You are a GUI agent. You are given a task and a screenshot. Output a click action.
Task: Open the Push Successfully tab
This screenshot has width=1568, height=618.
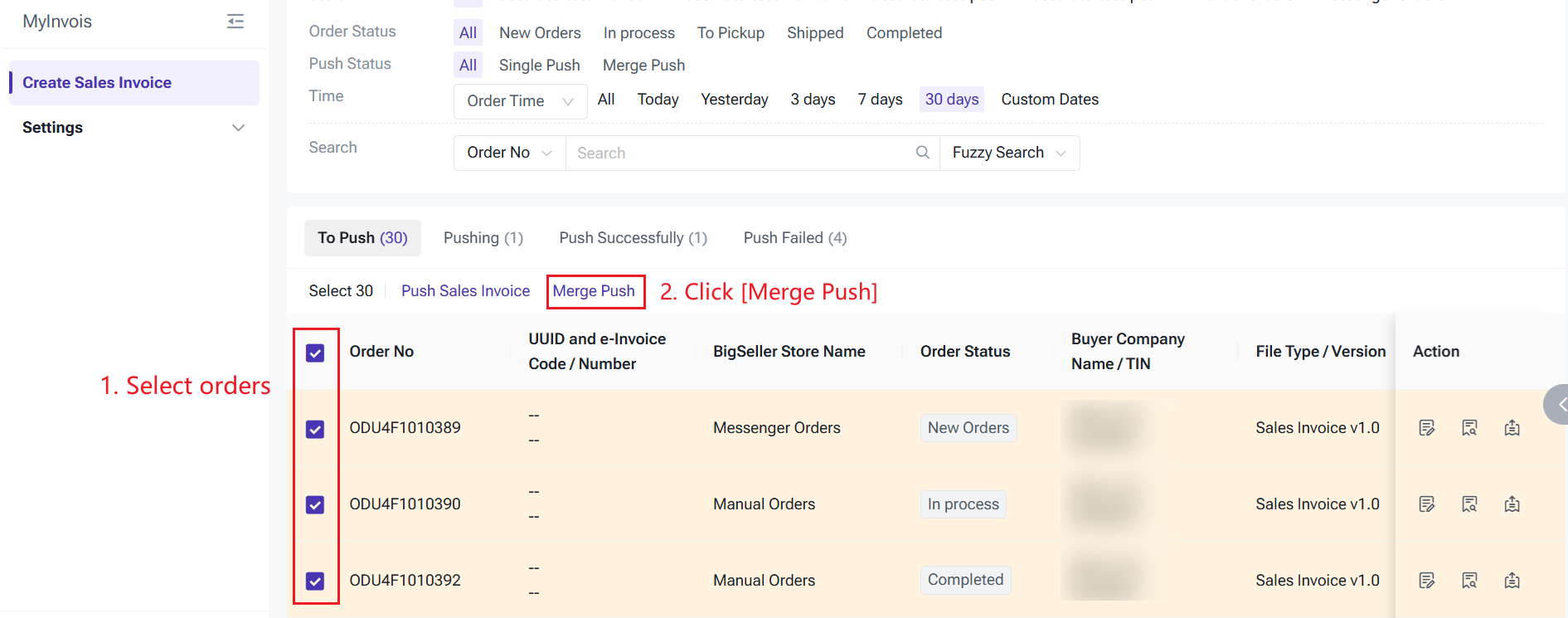[633, 238]
